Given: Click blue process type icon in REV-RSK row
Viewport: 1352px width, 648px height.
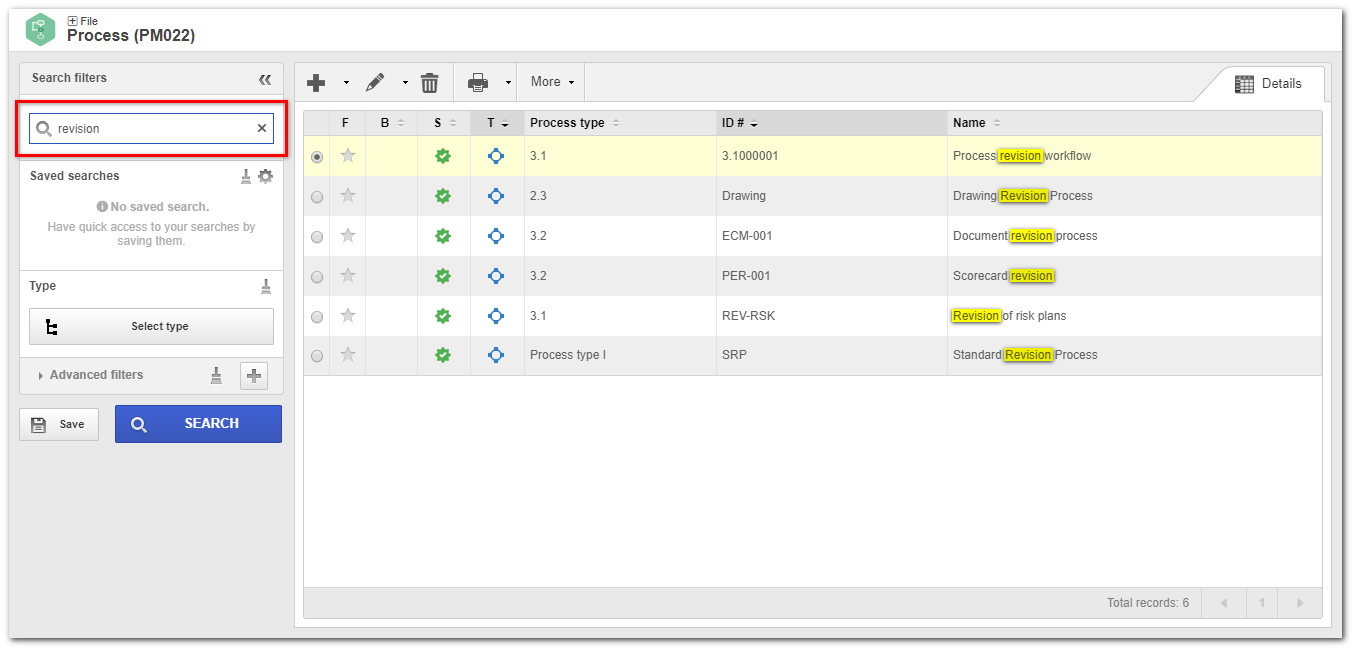Looking at the screenshot, I should pos(496,316).
